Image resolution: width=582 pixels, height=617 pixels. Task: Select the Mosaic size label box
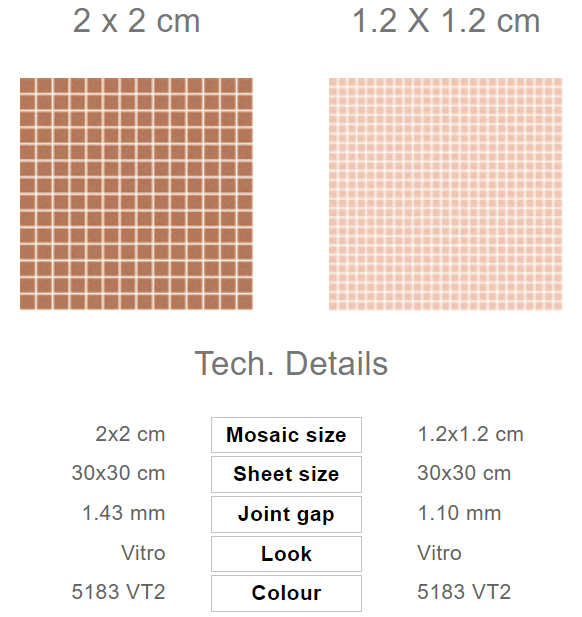pyautogui.click(x=286, y=435)
